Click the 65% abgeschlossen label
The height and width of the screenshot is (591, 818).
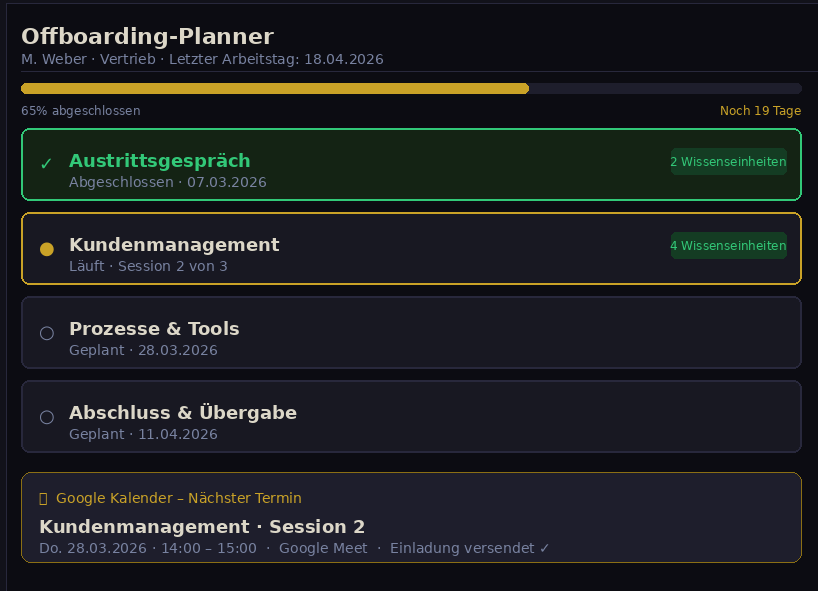pos(81,110)
